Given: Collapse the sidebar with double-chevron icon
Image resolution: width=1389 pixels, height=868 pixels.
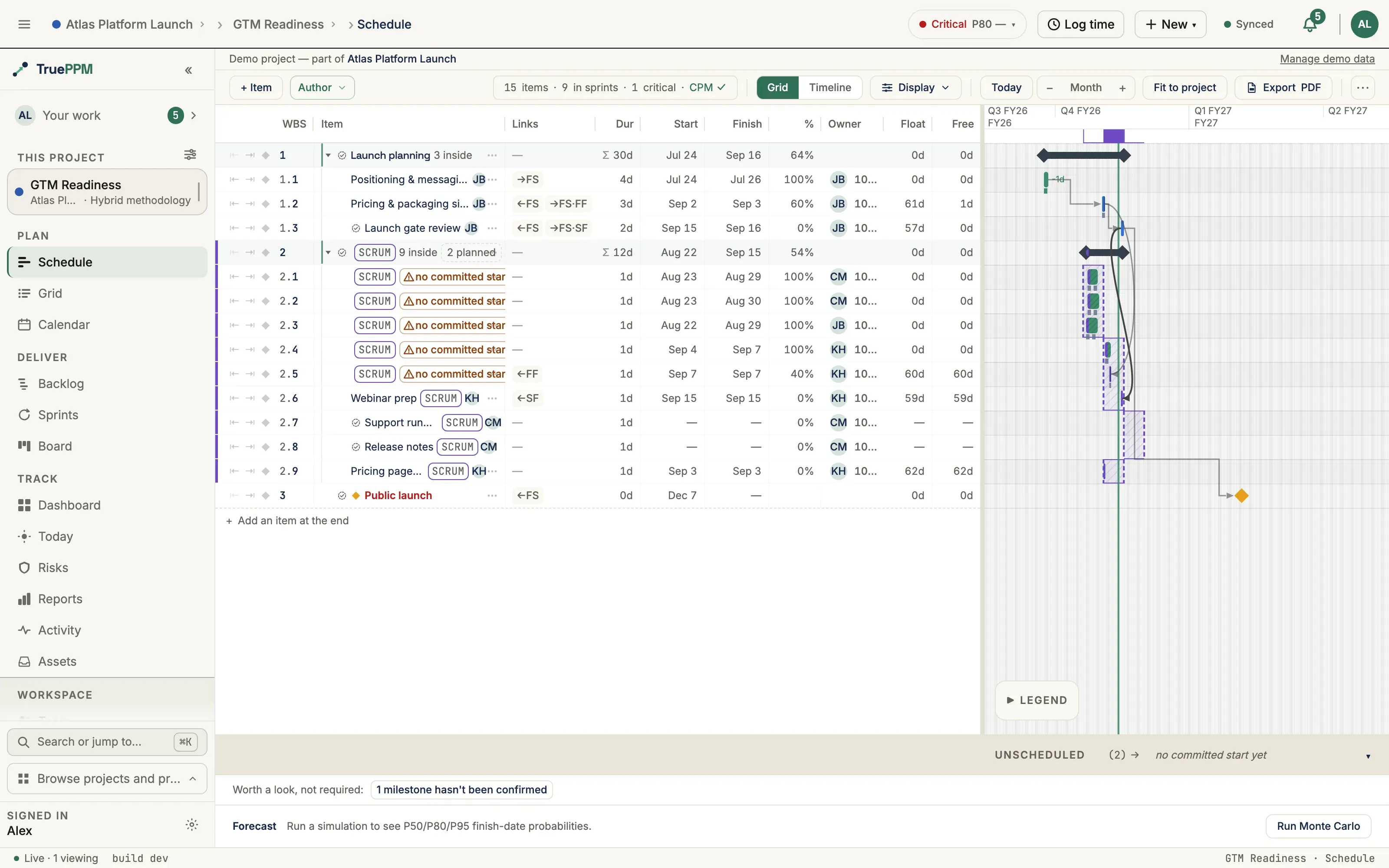Looking at the screenshot, I should point(188,70).
